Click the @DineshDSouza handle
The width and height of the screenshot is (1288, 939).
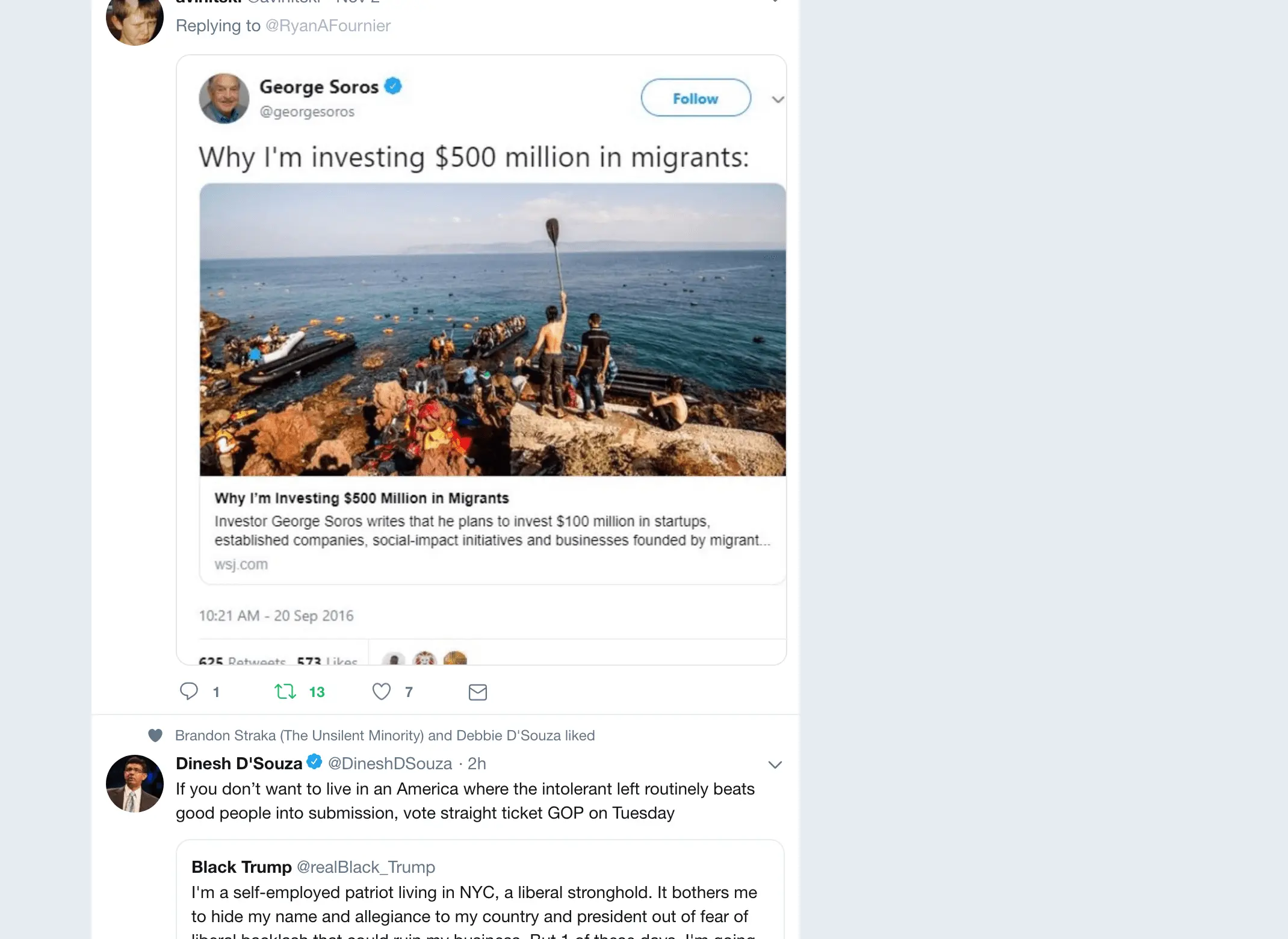pos(390,764)
